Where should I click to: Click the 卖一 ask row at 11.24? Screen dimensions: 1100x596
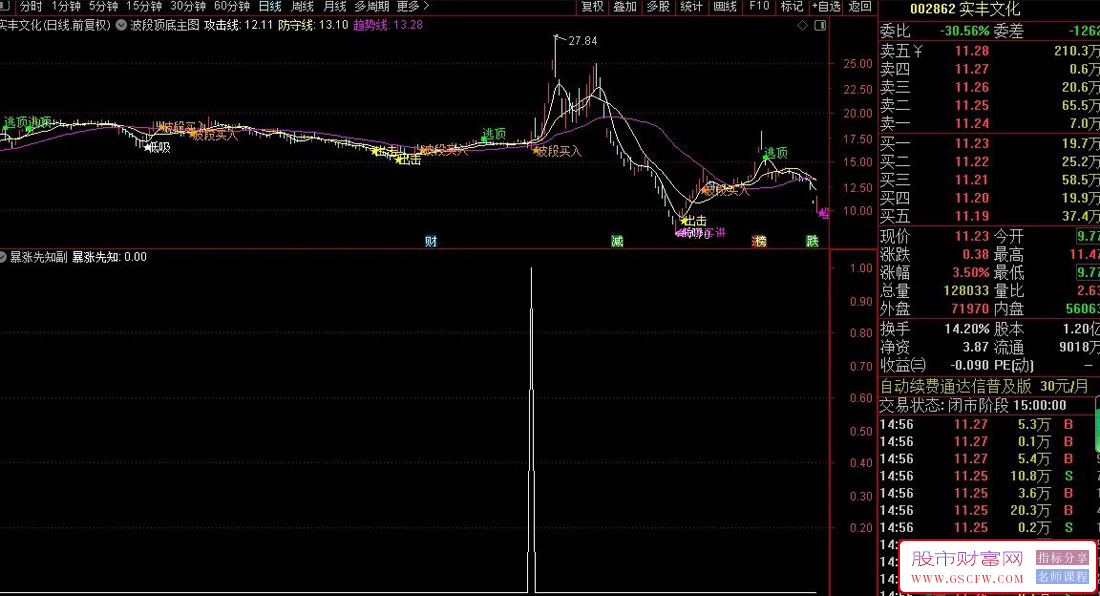coord(989,123)
